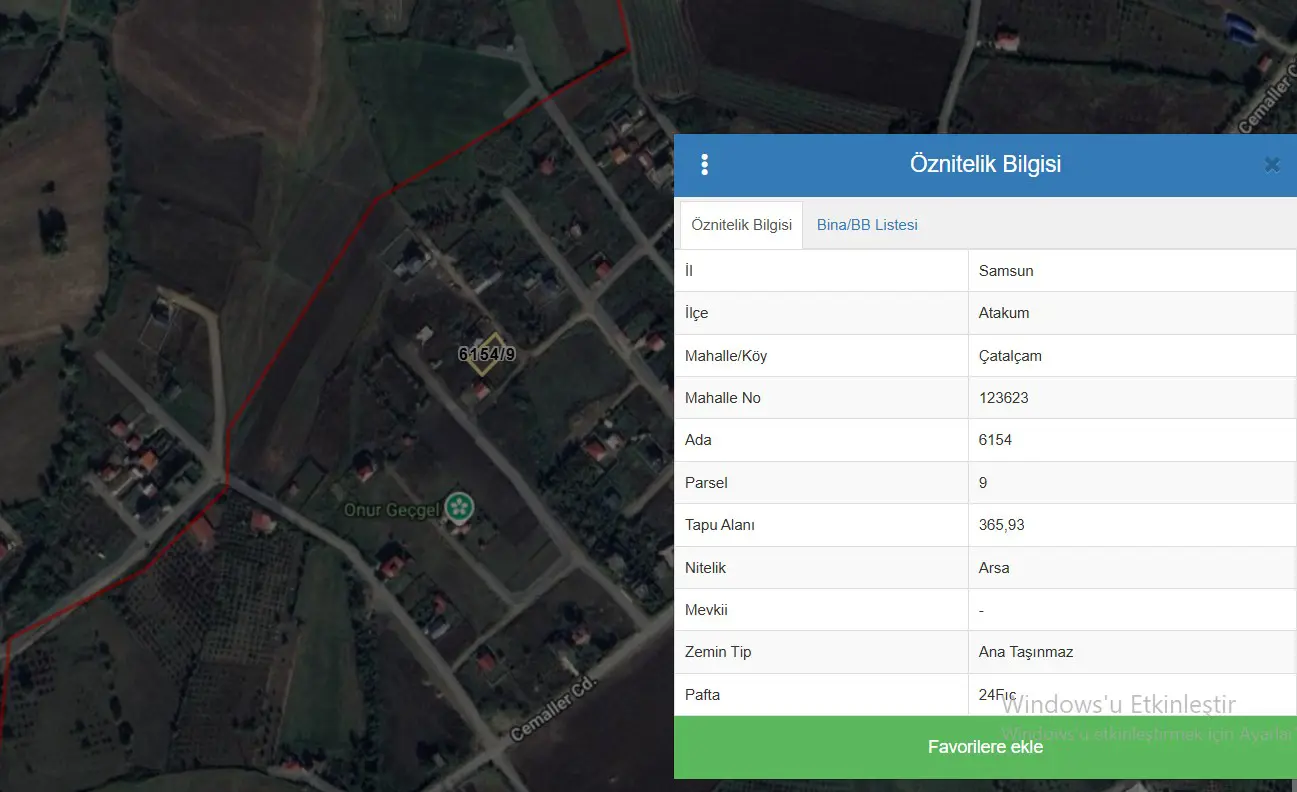
Task: Select the yellow outlined parcel 6154/9
Action: click(484, 354)
